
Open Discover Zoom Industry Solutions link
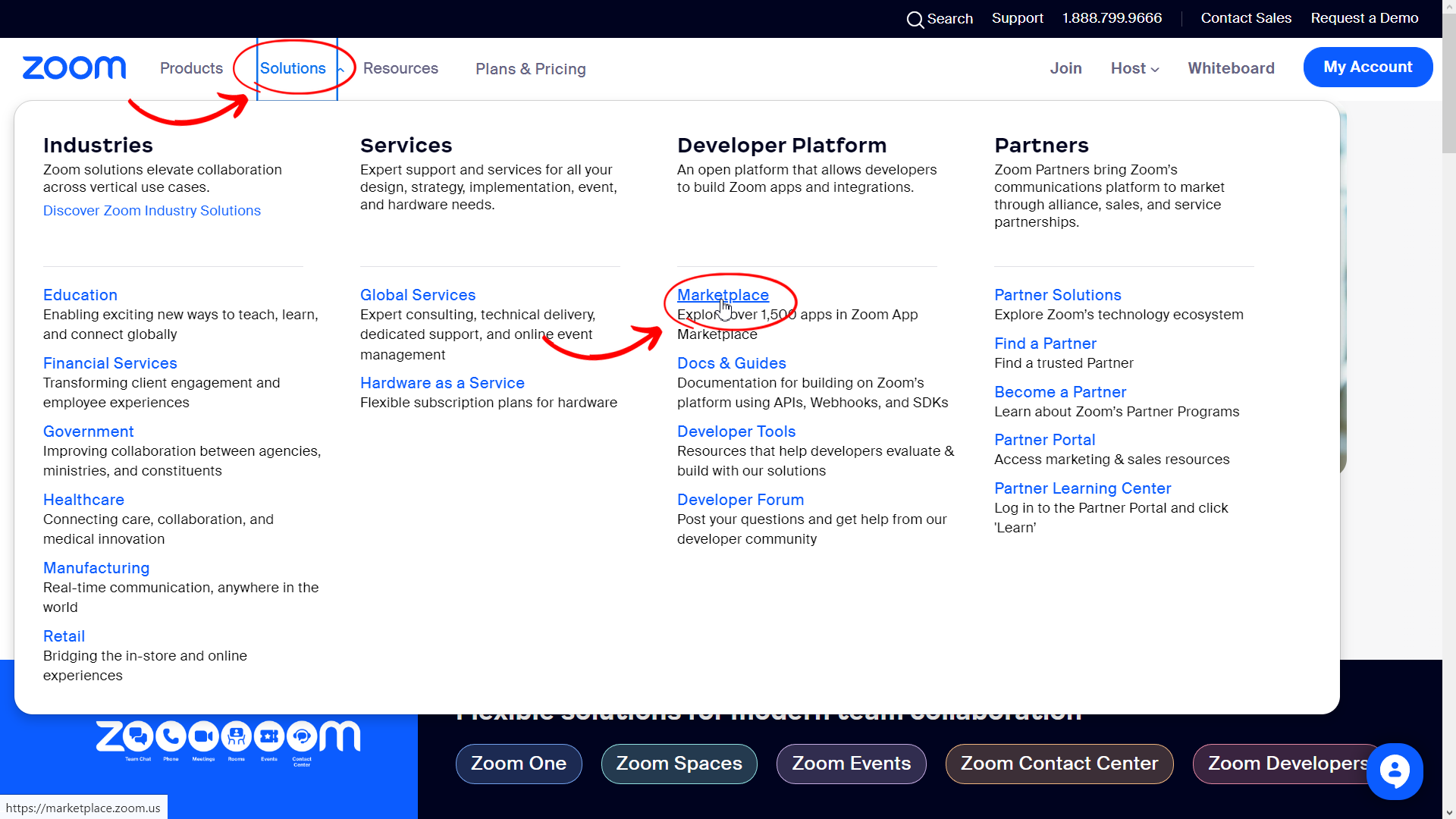pos(152,211)
